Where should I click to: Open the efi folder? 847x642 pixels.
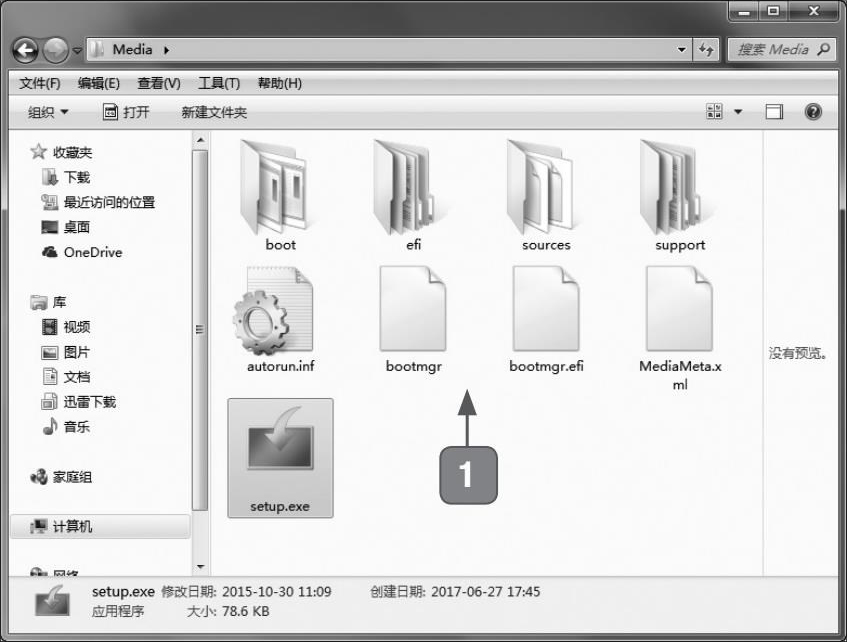pyautogui.click(x=413, y=196)
